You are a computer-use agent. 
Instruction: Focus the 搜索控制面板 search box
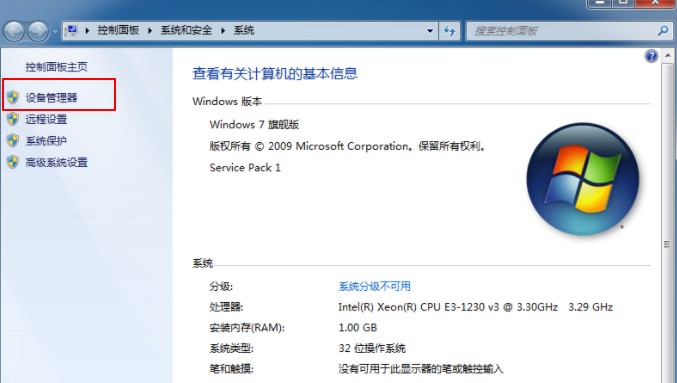pyautogui.click(x=561, y=31)
